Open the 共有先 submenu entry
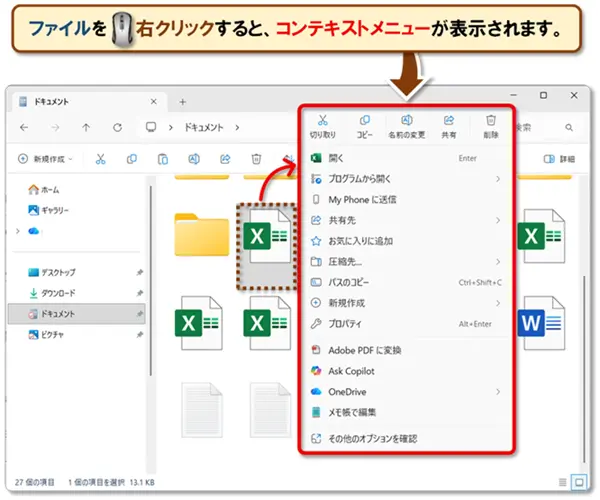Screen dimensions: 600x500 [x=406, y=220]
